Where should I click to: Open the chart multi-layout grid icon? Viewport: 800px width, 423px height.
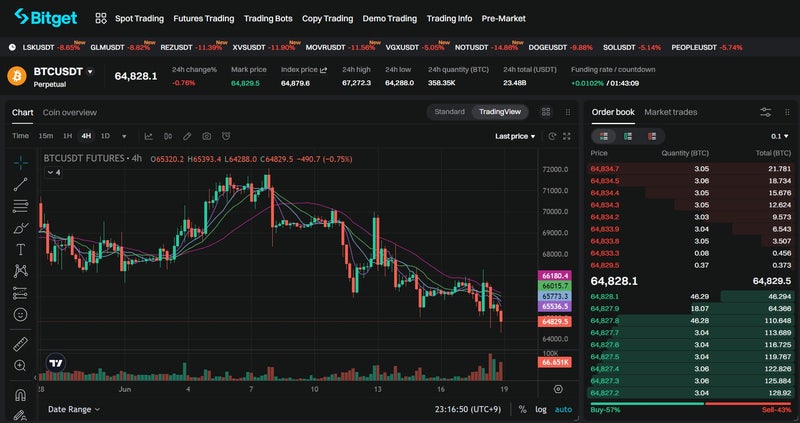(x=546, y=112)
